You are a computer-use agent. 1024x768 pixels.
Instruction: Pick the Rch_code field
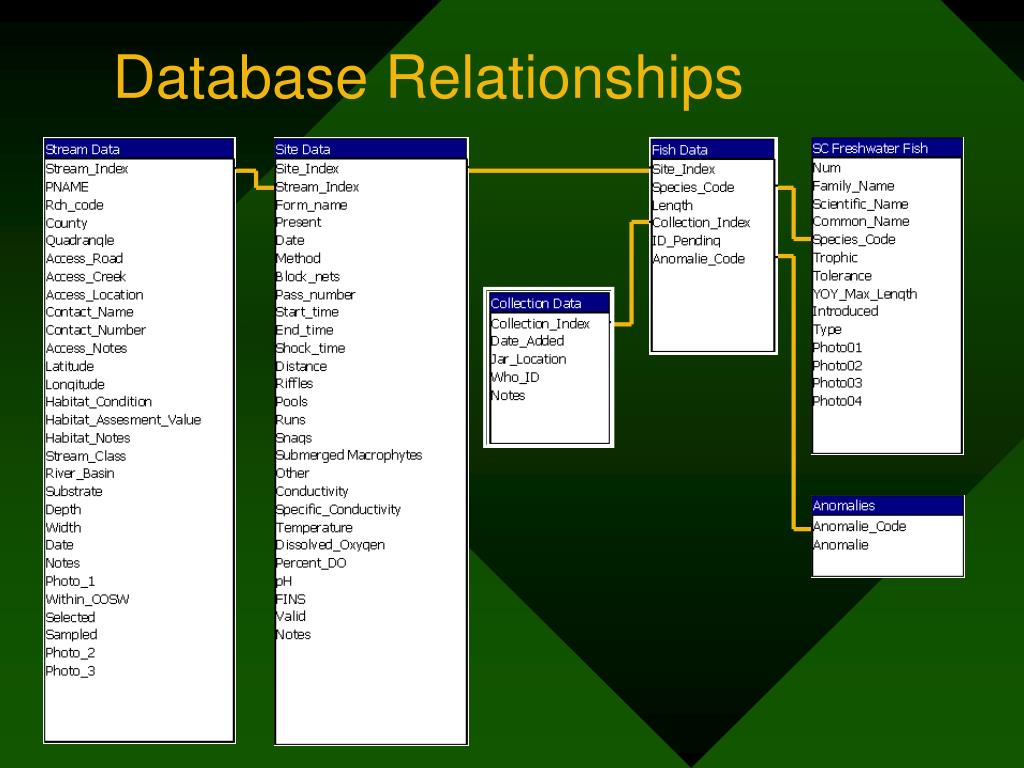[74, 205]
